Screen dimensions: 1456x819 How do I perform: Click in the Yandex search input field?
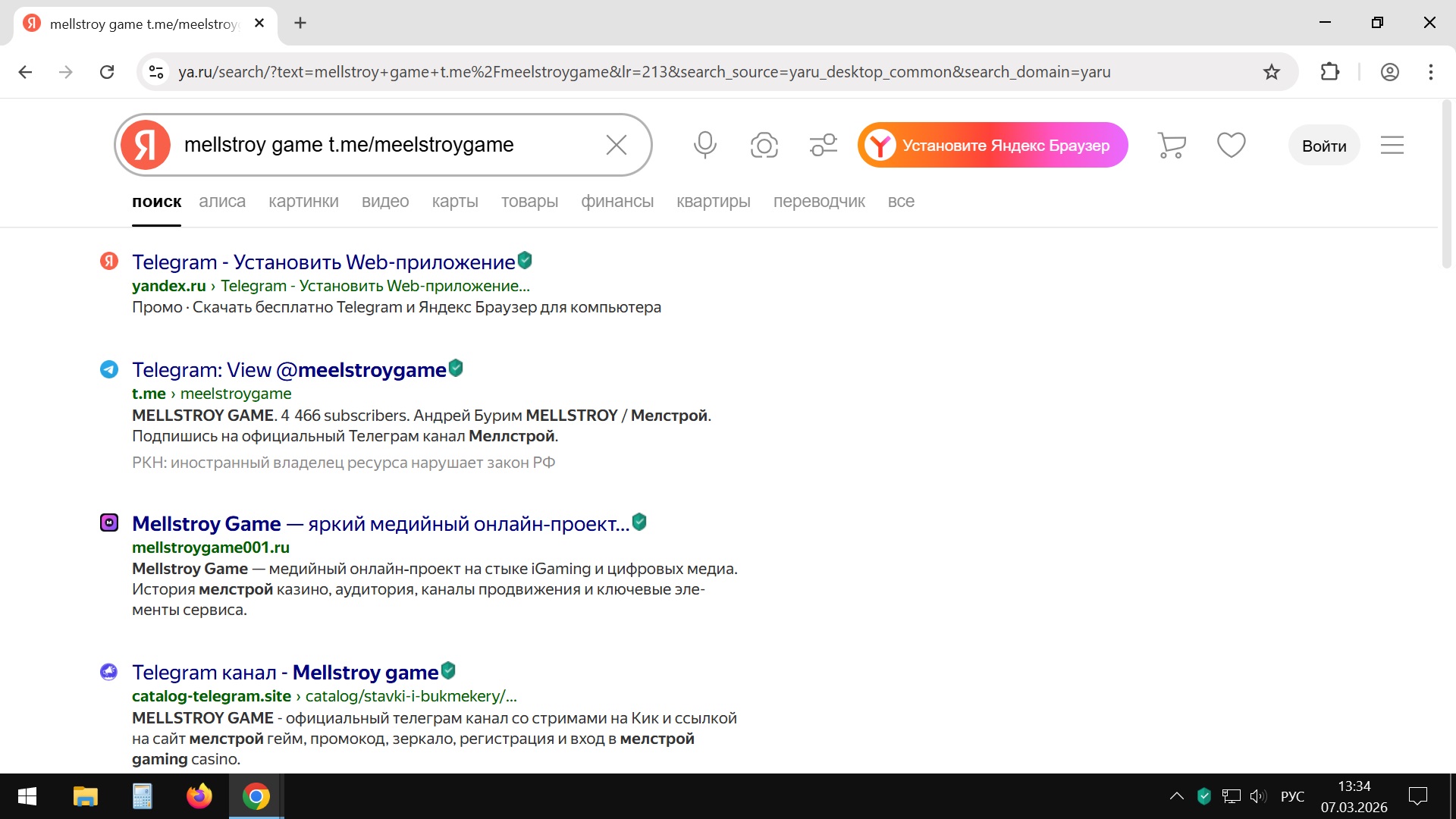[x=379, y=144]
